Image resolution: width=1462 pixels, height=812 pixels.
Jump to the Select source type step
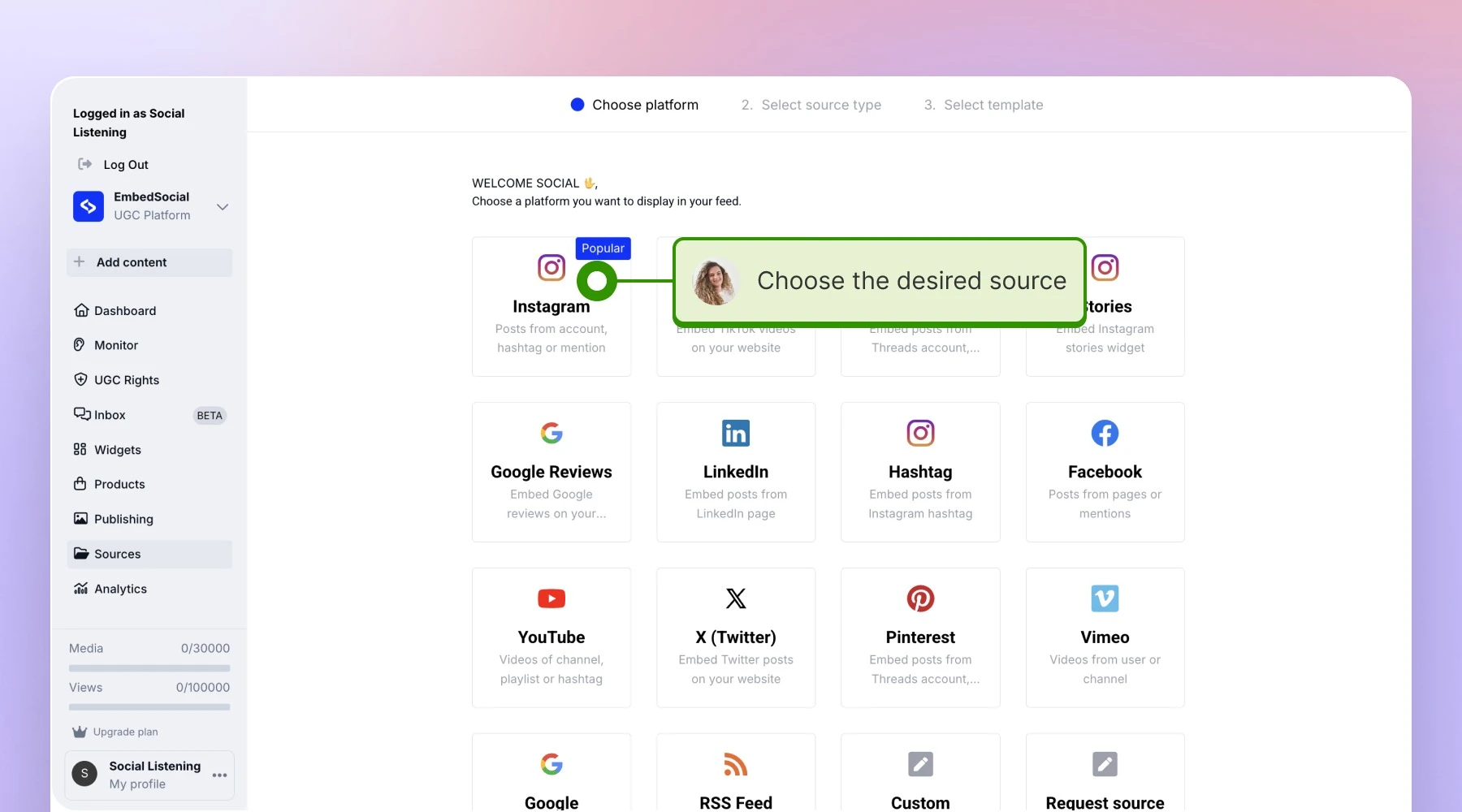(811, 105)
